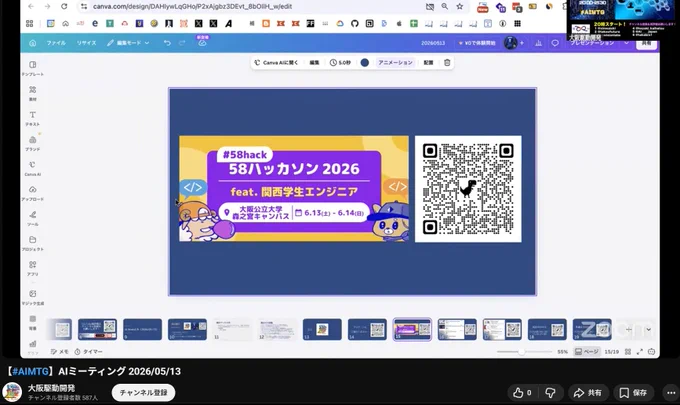Expand the プレゼンテーション present dropdown arrow
The height and width of the screenshot is (405, 680).
click(x=626, y=43)
